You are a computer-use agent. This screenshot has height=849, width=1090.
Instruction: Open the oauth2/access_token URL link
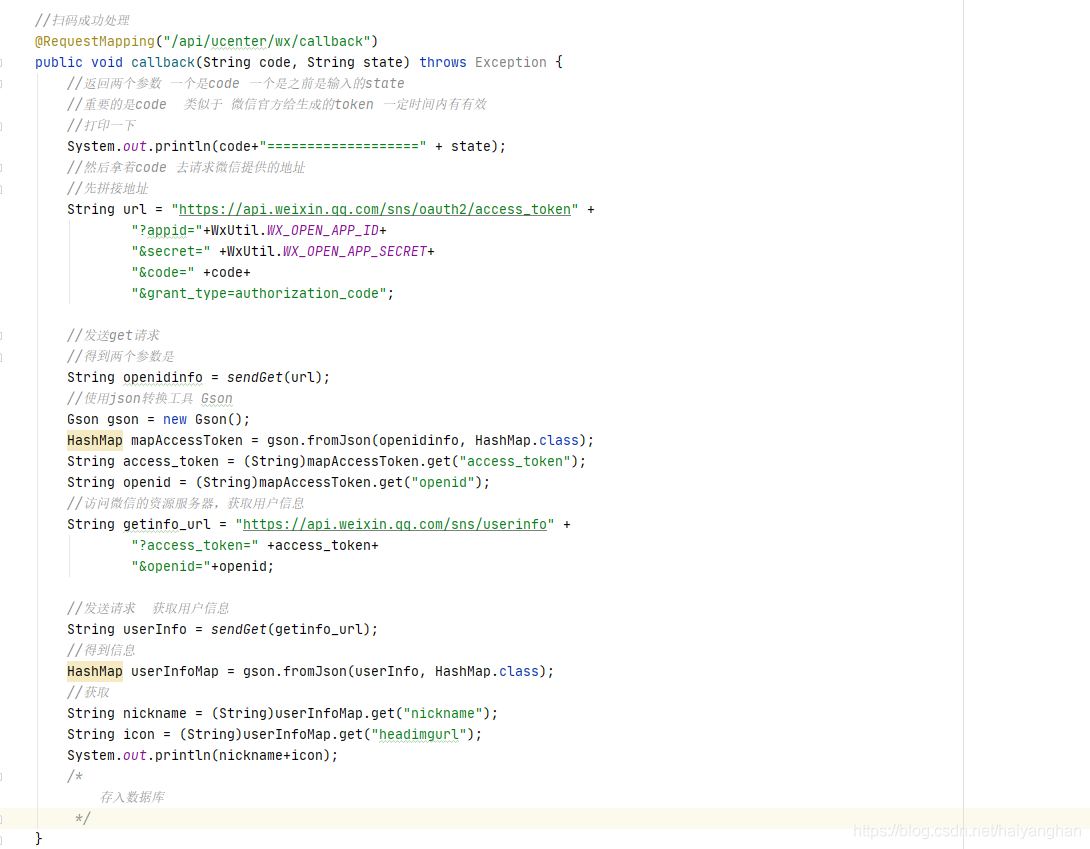[375, 209]
